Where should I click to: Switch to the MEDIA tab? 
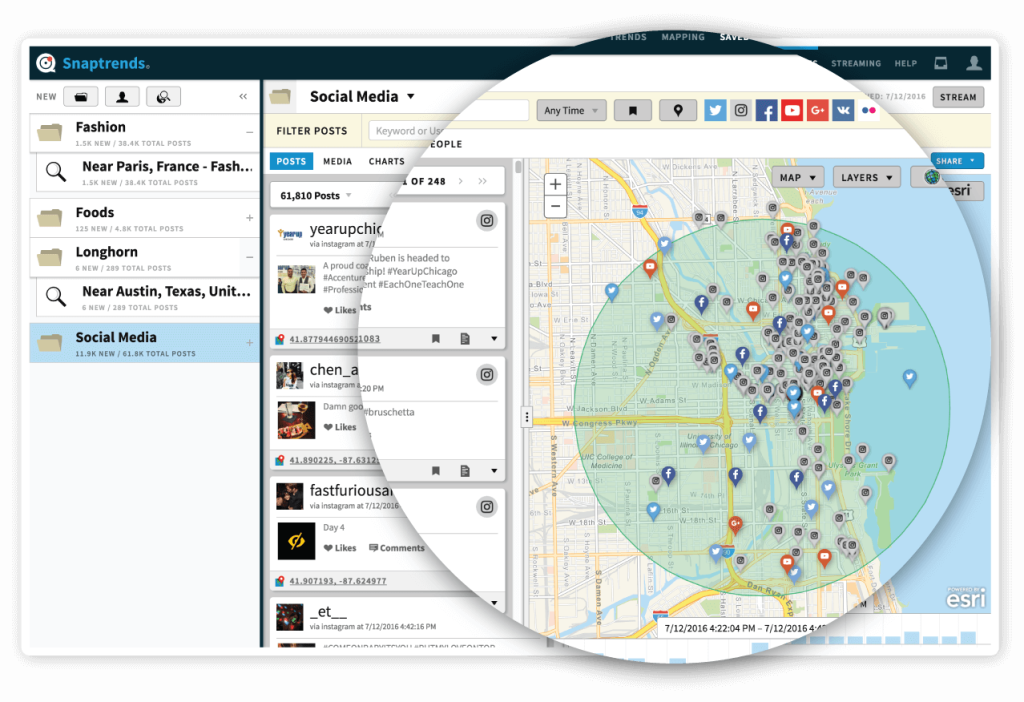(338, 161)
